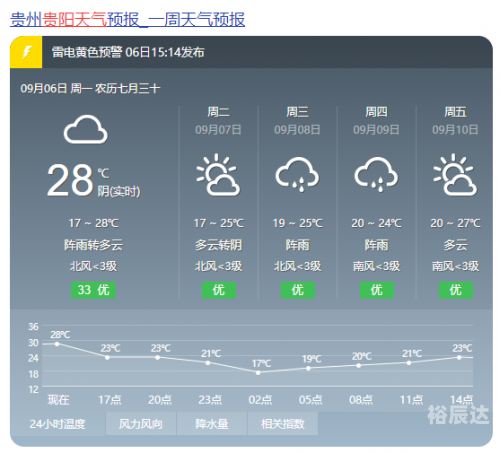Select the 周四 day heading
The width and height of the screenshot is (500, 453).
point(376,112)
